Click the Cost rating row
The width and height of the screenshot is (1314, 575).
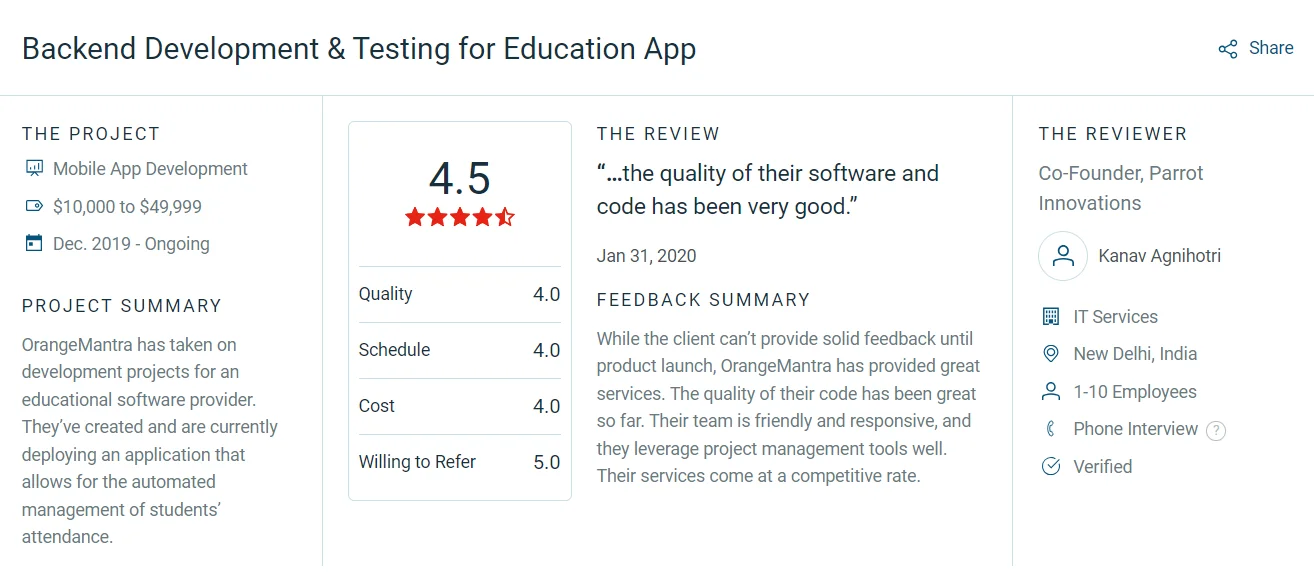point(459,406)
